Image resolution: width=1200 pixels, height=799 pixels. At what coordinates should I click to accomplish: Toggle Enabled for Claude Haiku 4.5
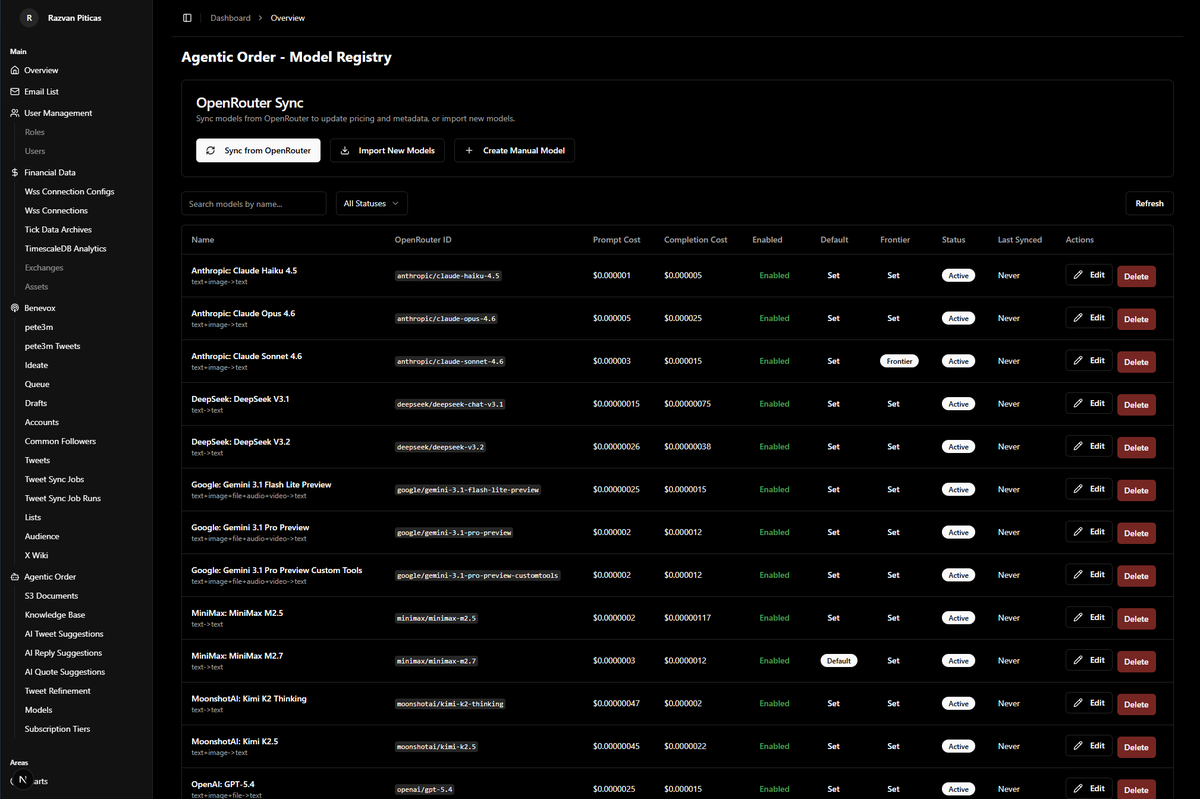click(774, 276)
